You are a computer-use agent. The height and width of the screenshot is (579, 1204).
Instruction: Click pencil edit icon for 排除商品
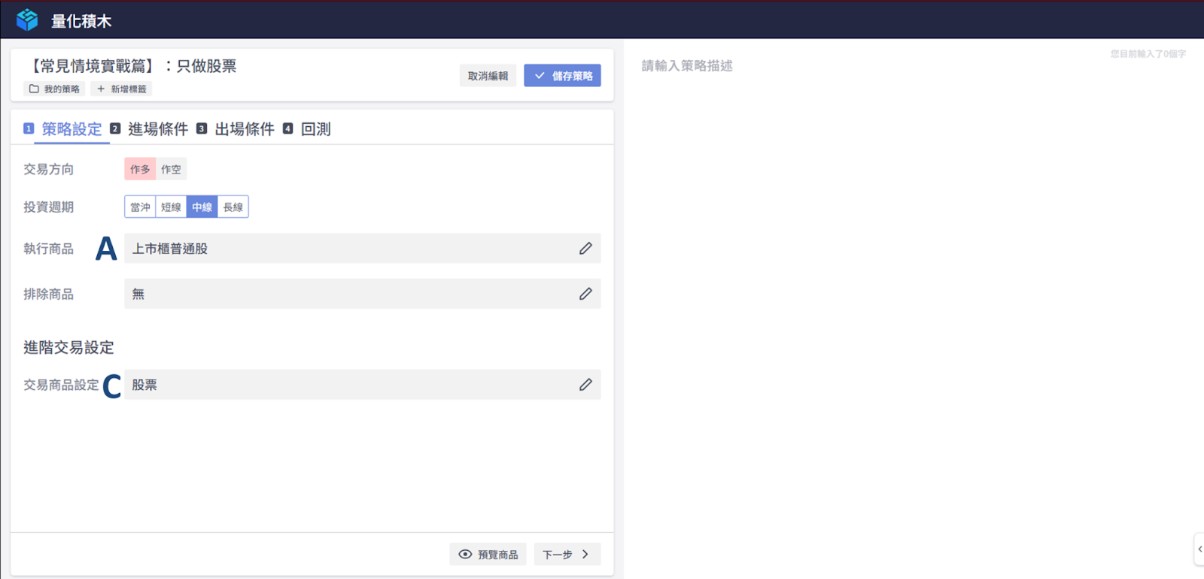[586, 294]
